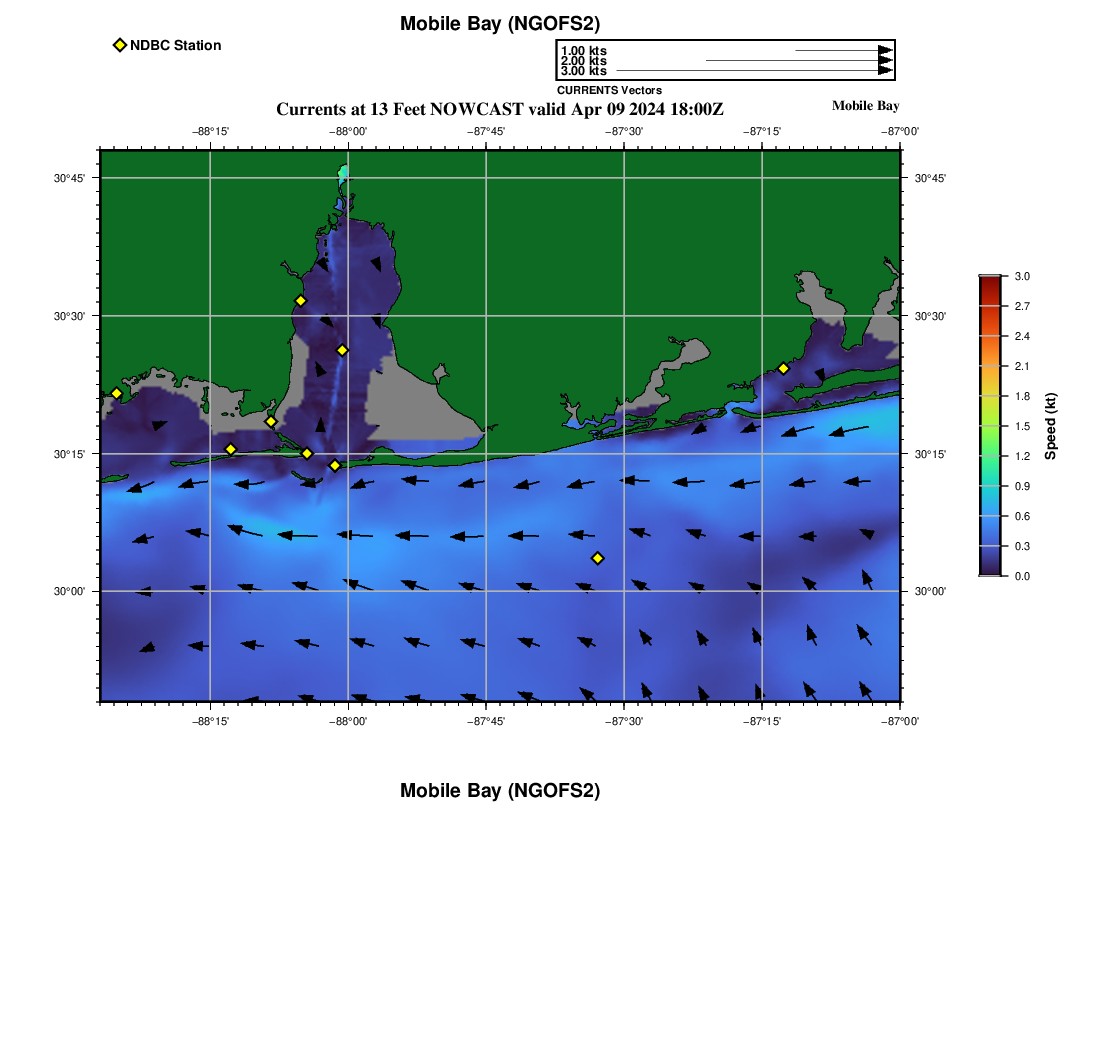Select the offshore NDBC station marker in the Gulf
The image size is (1100, 1050).
[597, 558]
